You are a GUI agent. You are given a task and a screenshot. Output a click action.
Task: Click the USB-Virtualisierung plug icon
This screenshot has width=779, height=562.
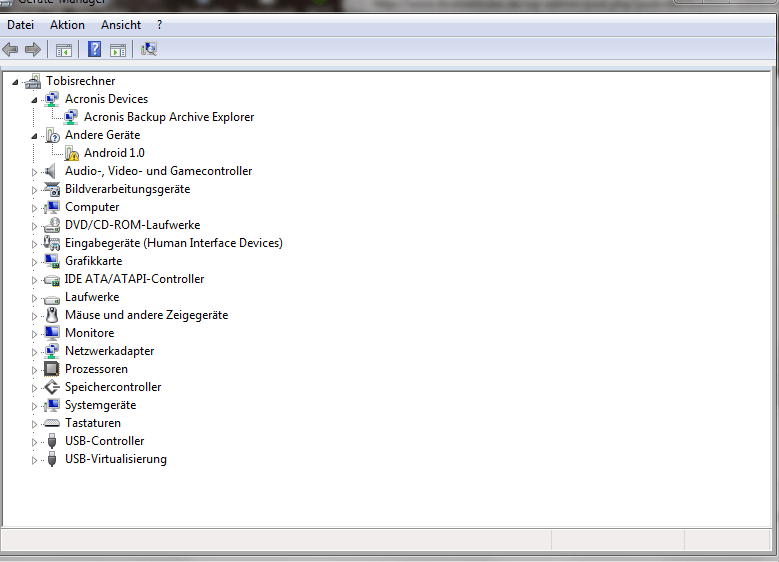52,459
